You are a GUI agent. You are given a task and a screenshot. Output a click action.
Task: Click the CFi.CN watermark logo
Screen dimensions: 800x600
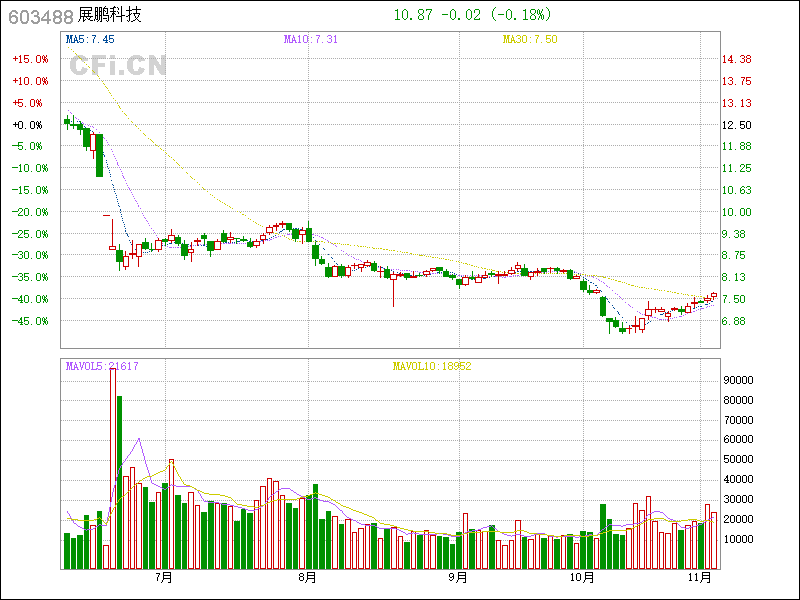click(x=117, y=65)
